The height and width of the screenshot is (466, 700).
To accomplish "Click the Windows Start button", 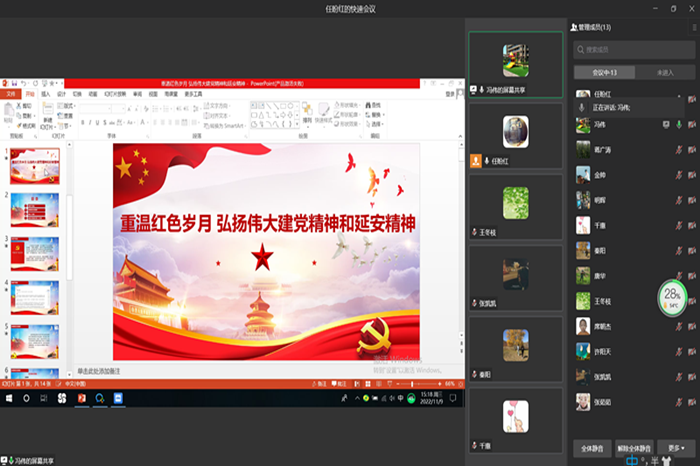I will (9, 397).
